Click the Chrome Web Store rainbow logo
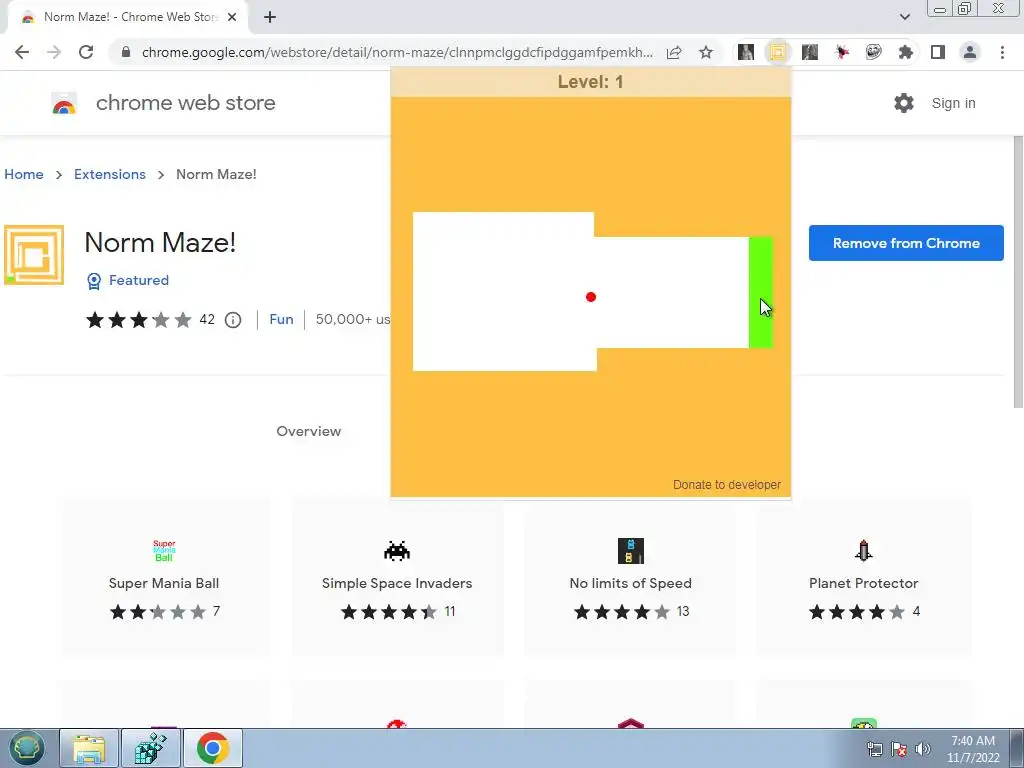 (64, 104)
